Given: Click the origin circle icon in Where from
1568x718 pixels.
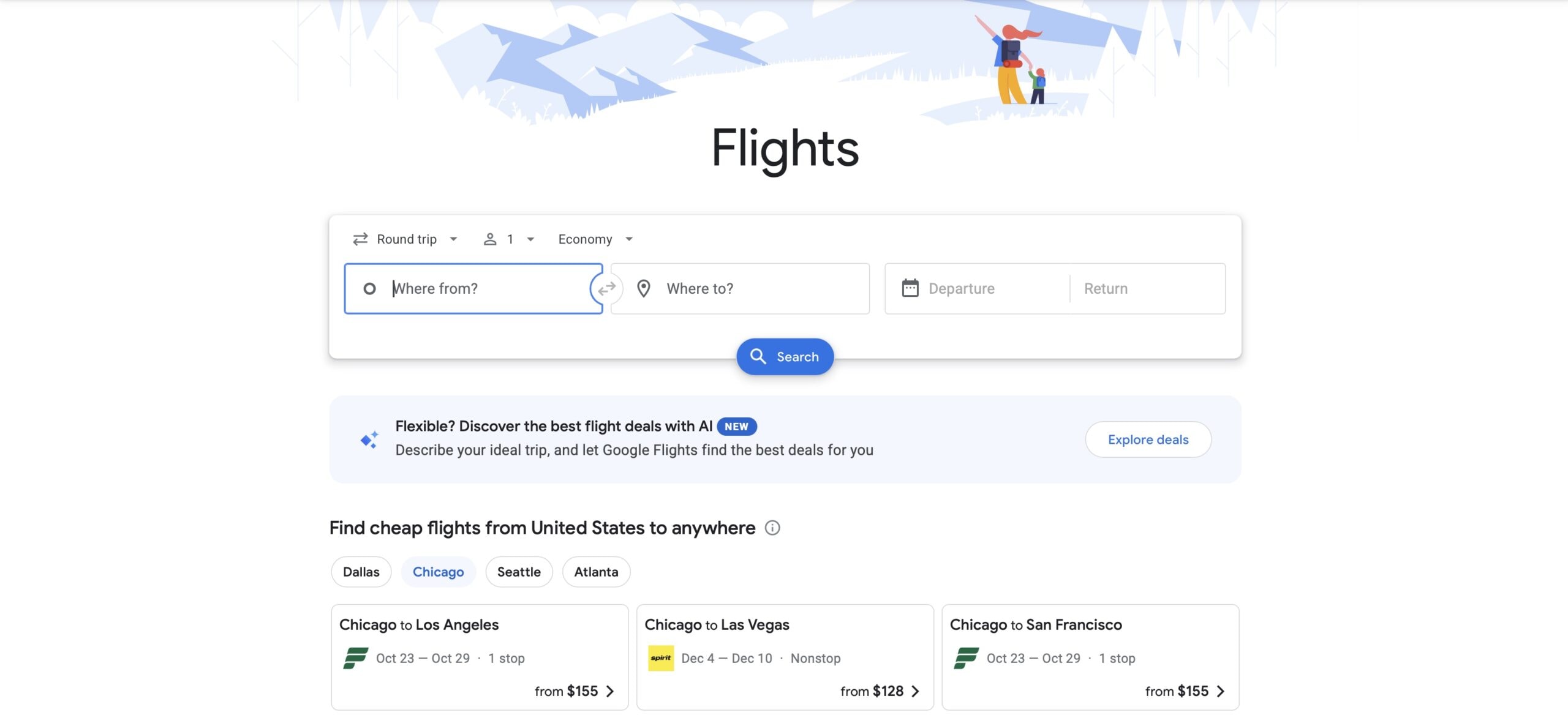Looking at the screenshot, I should 371,288.
